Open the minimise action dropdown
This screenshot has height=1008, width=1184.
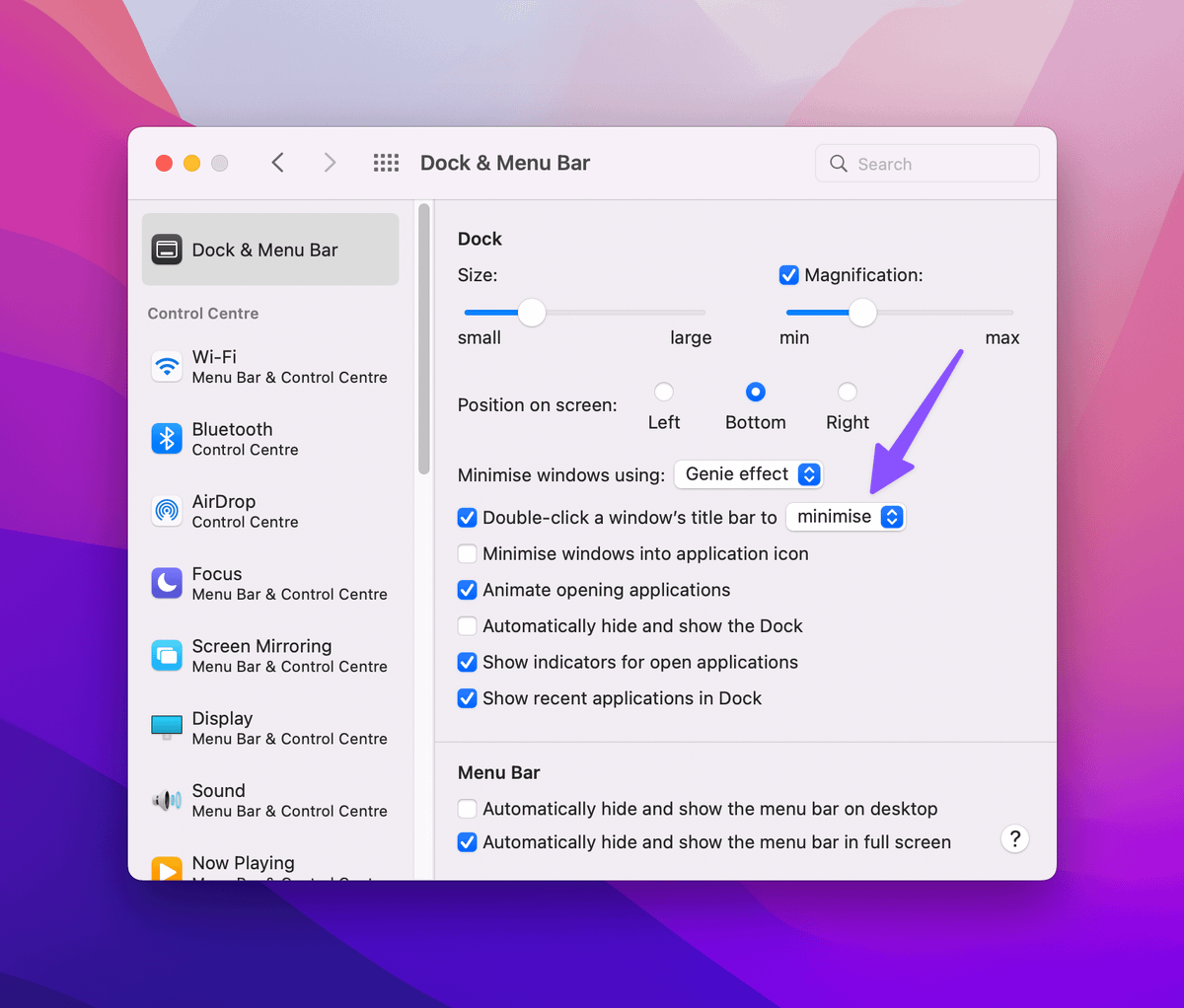tap(846, 517)
